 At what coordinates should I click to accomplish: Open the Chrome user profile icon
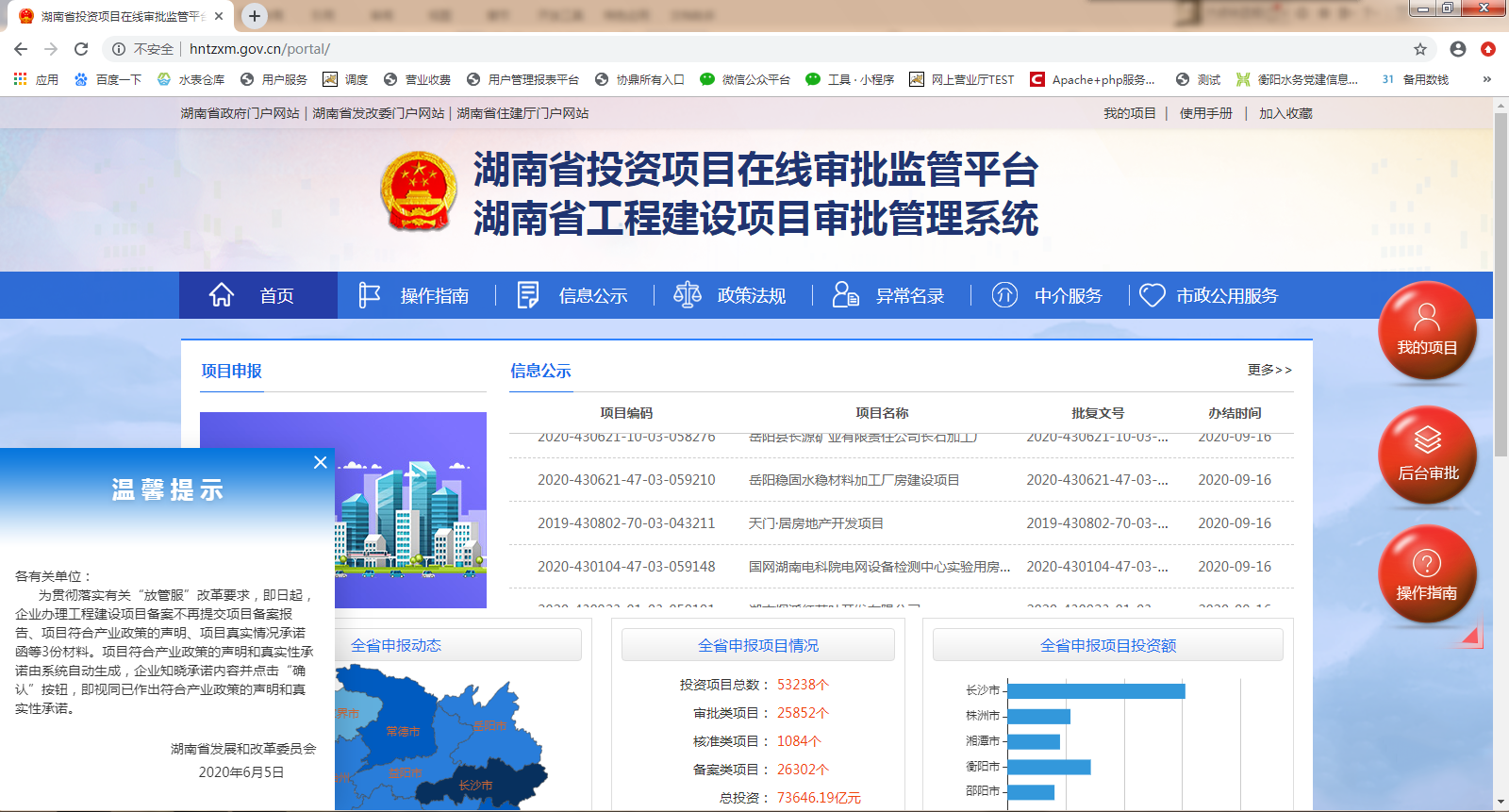tap(1458, 49)
